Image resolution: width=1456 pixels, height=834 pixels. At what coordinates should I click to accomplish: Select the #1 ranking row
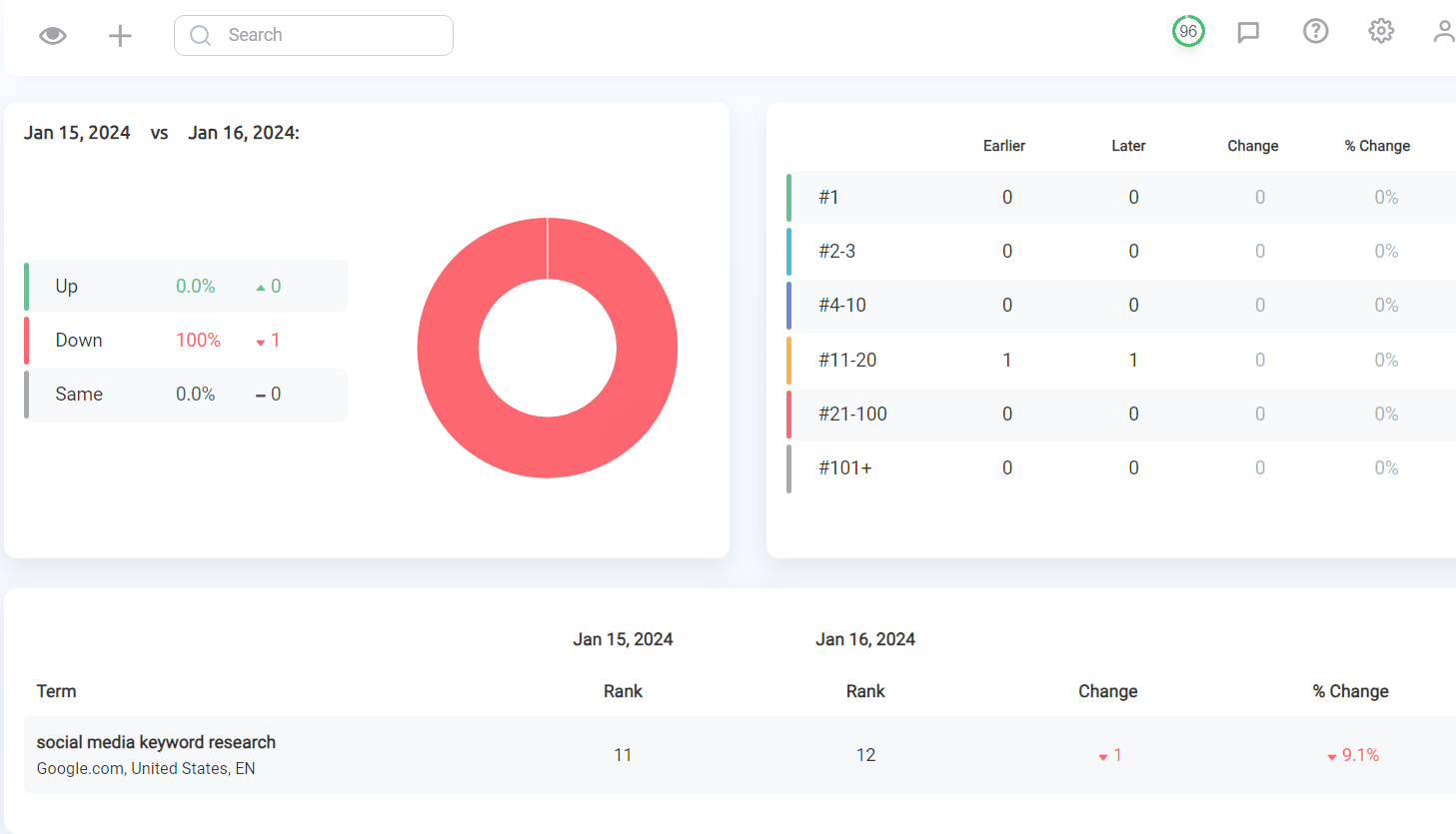[1121, 197]
